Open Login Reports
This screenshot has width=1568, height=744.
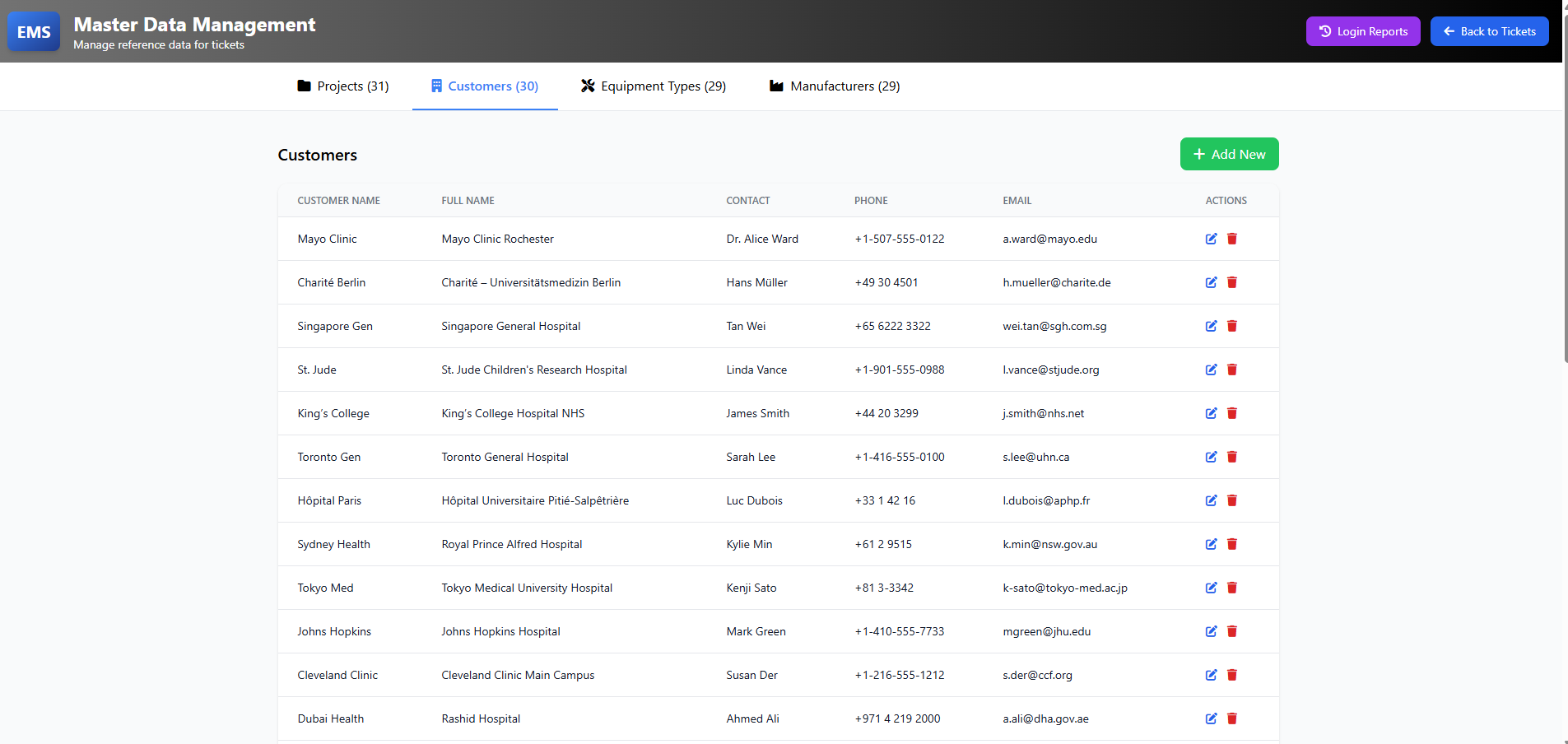(1362, 30)
